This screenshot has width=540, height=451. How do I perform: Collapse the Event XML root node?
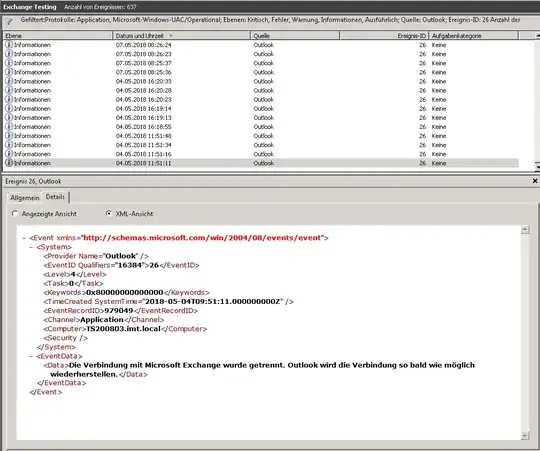coord(24,238)
